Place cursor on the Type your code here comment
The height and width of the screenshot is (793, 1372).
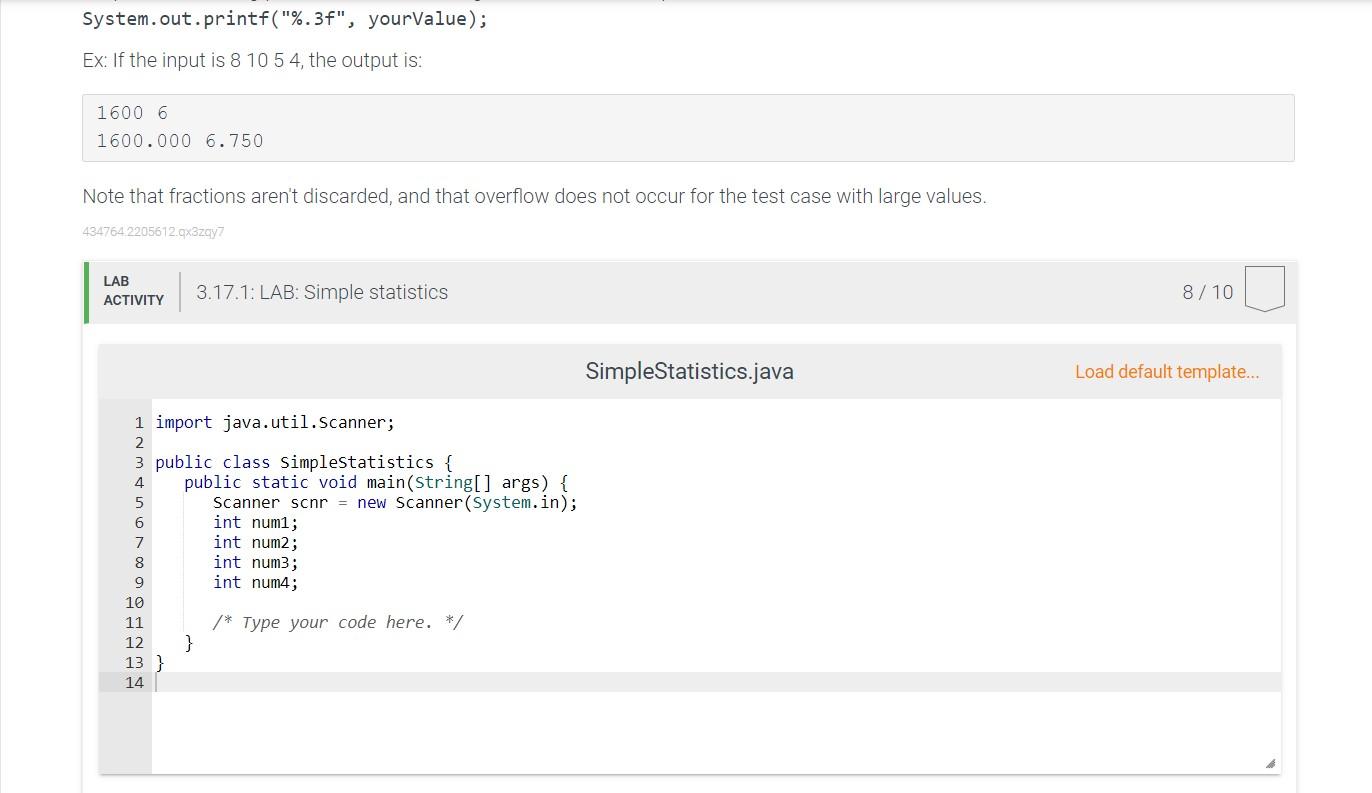tap(337, 621)
